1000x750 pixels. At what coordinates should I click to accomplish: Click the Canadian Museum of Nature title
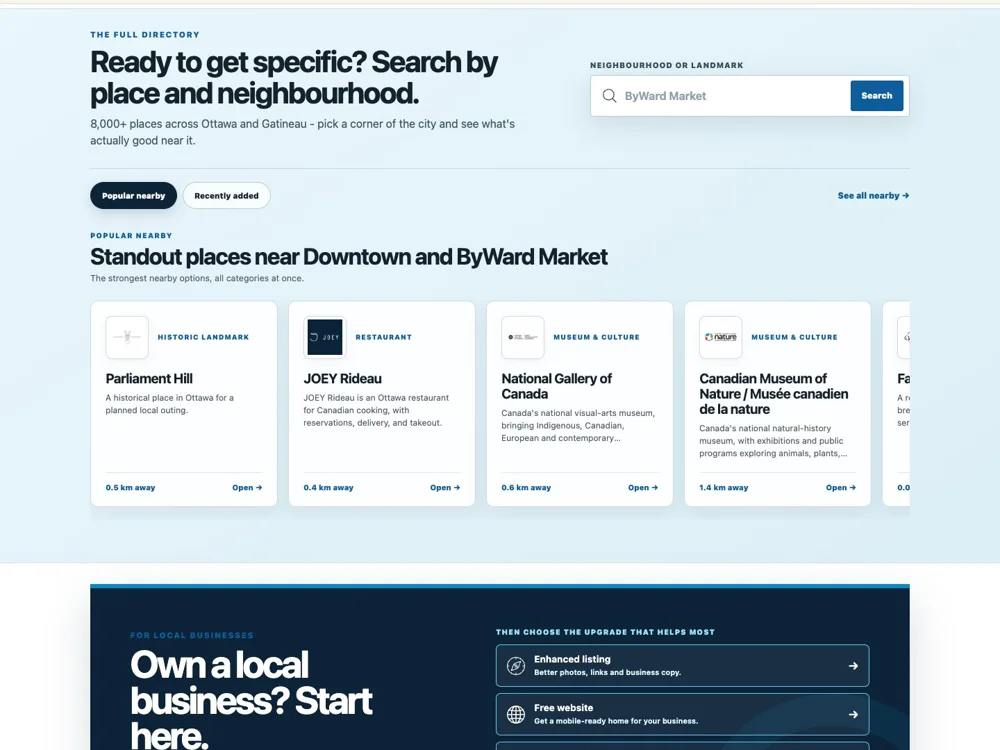click(774, 394)
